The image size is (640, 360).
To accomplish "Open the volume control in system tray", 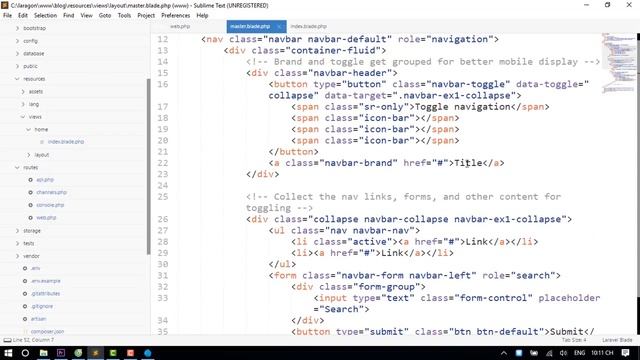I will click(x=563, y=353).
